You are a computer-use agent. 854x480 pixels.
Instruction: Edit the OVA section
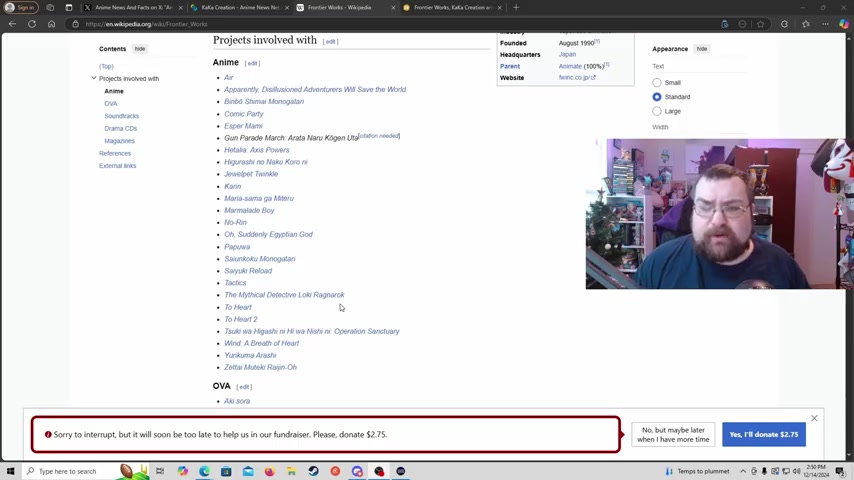pos(244,387)
